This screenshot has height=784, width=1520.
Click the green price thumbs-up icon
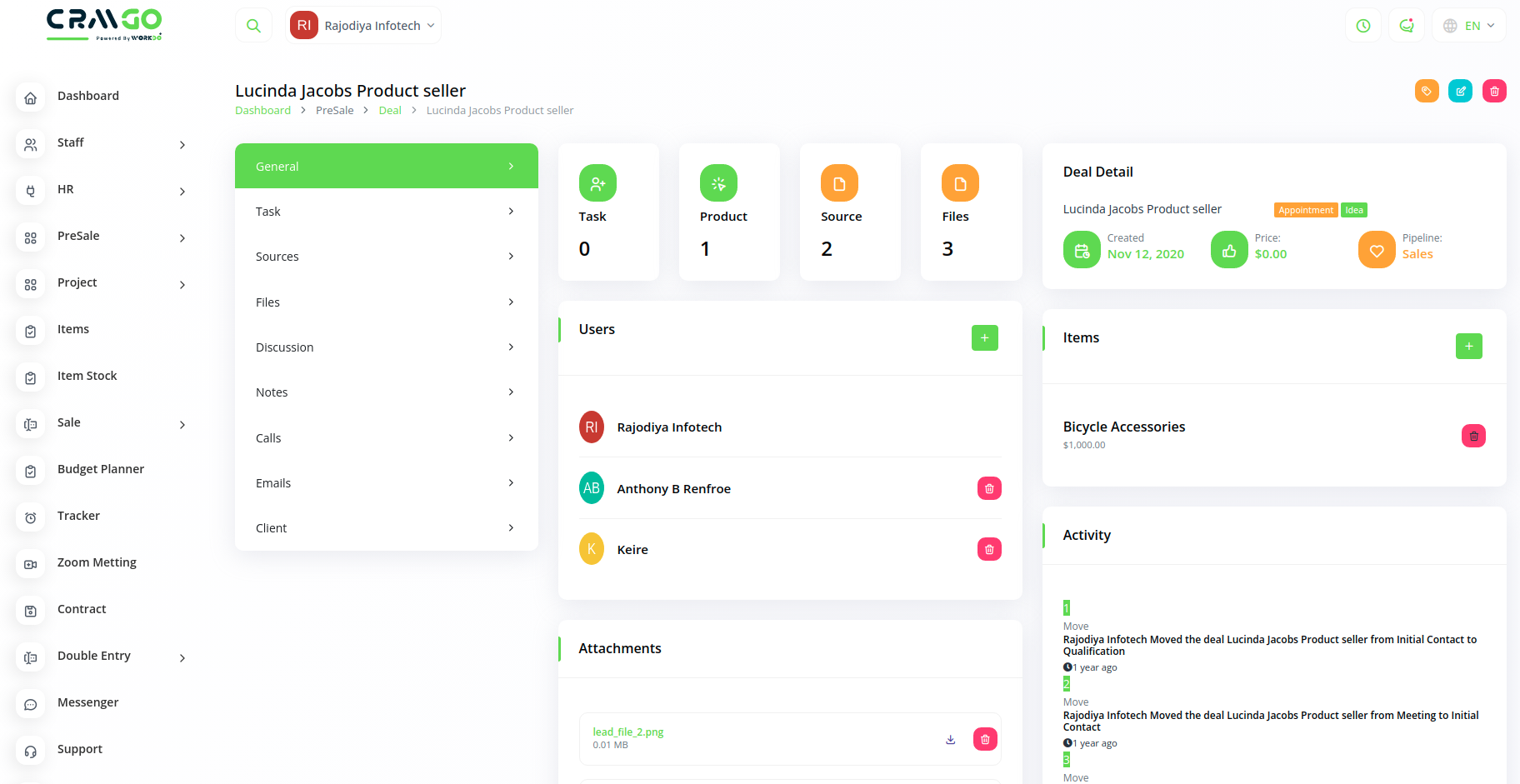pyautogui.click(x=1229, y=250)
